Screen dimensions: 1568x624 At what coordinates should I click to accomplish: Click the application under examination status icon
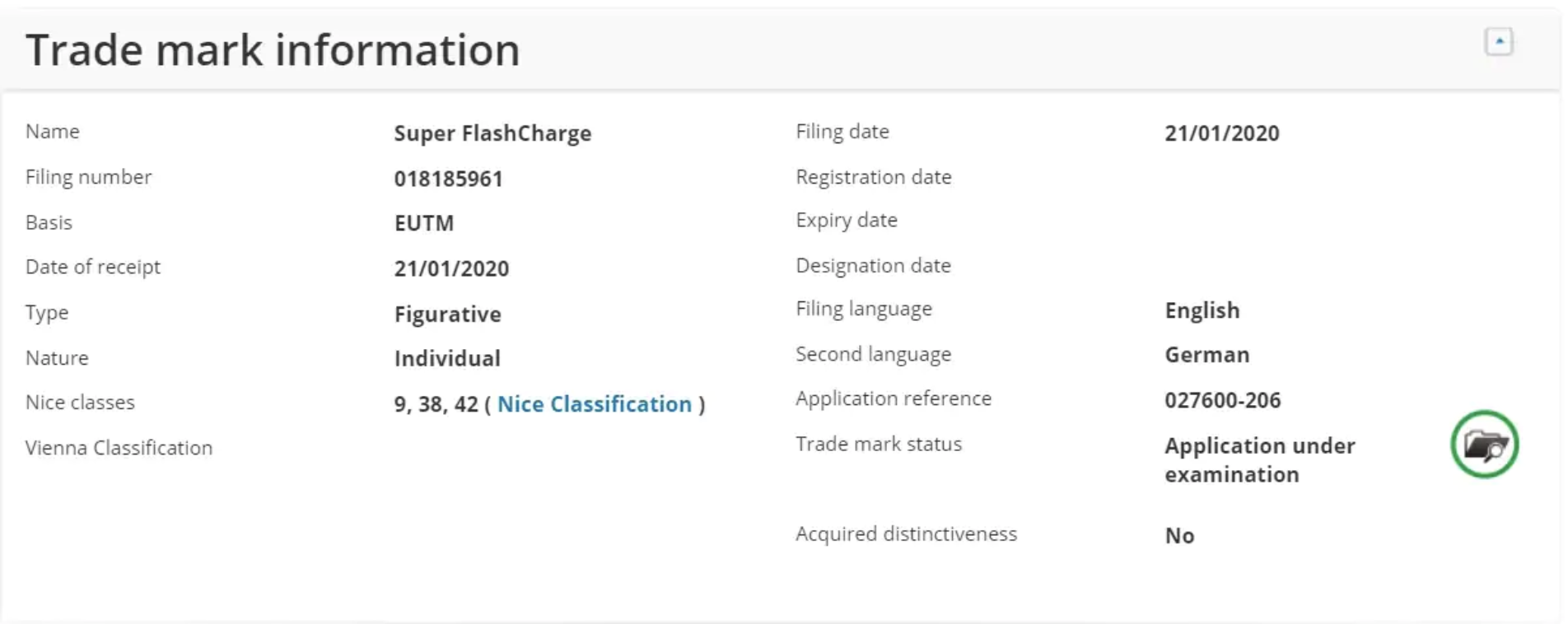pos(1484,445)
